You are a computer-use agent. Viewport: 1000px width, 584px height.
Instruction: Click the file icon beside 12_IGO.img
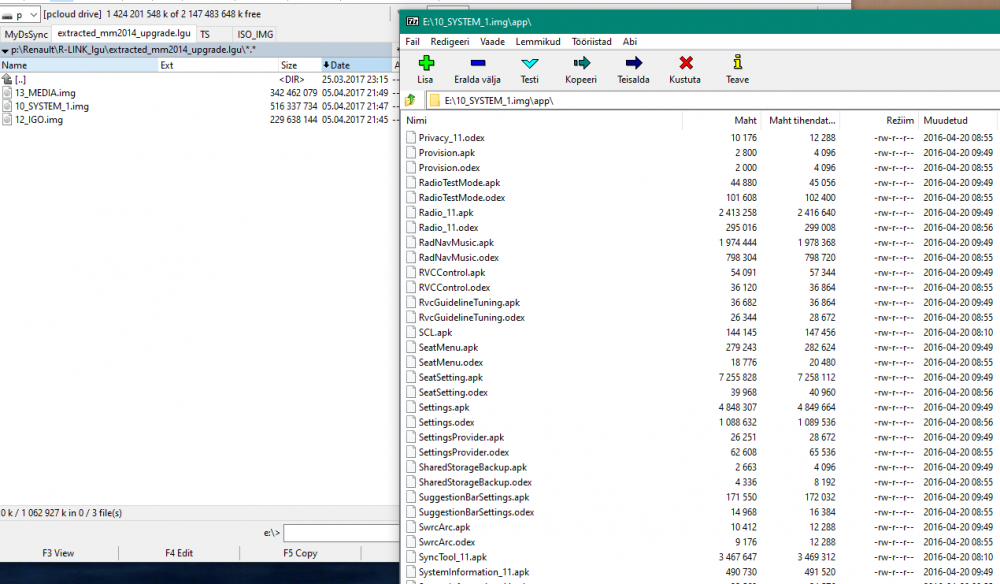pos(7,119)
